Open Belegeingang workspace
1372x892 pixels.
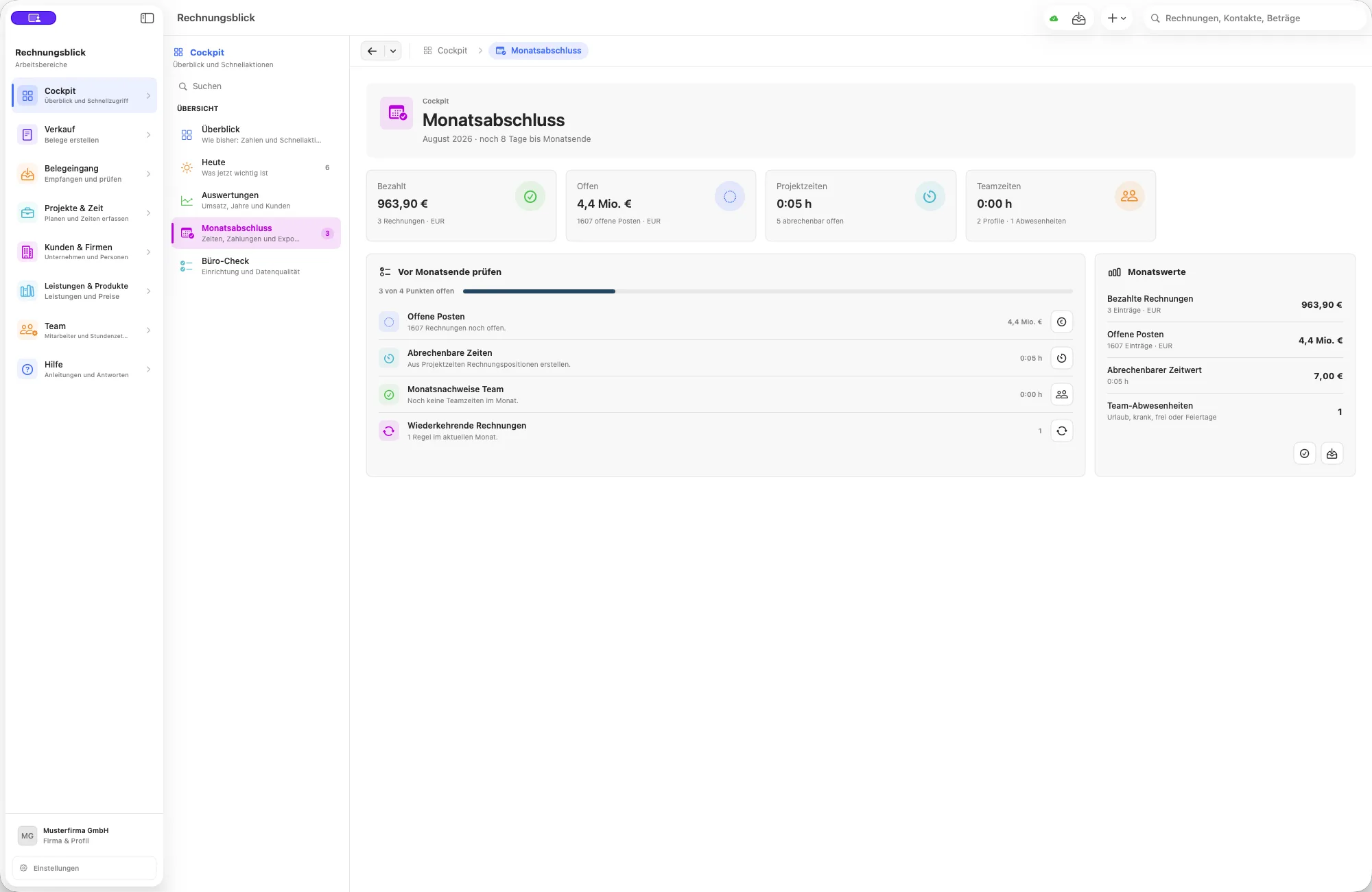pos(84,173)
